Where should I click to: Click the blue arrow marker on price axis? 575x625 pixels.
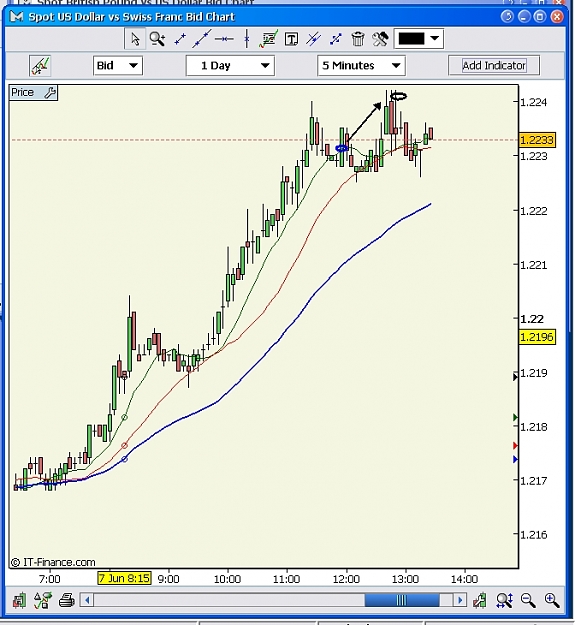pyautogui.click(x=515, y=460)
